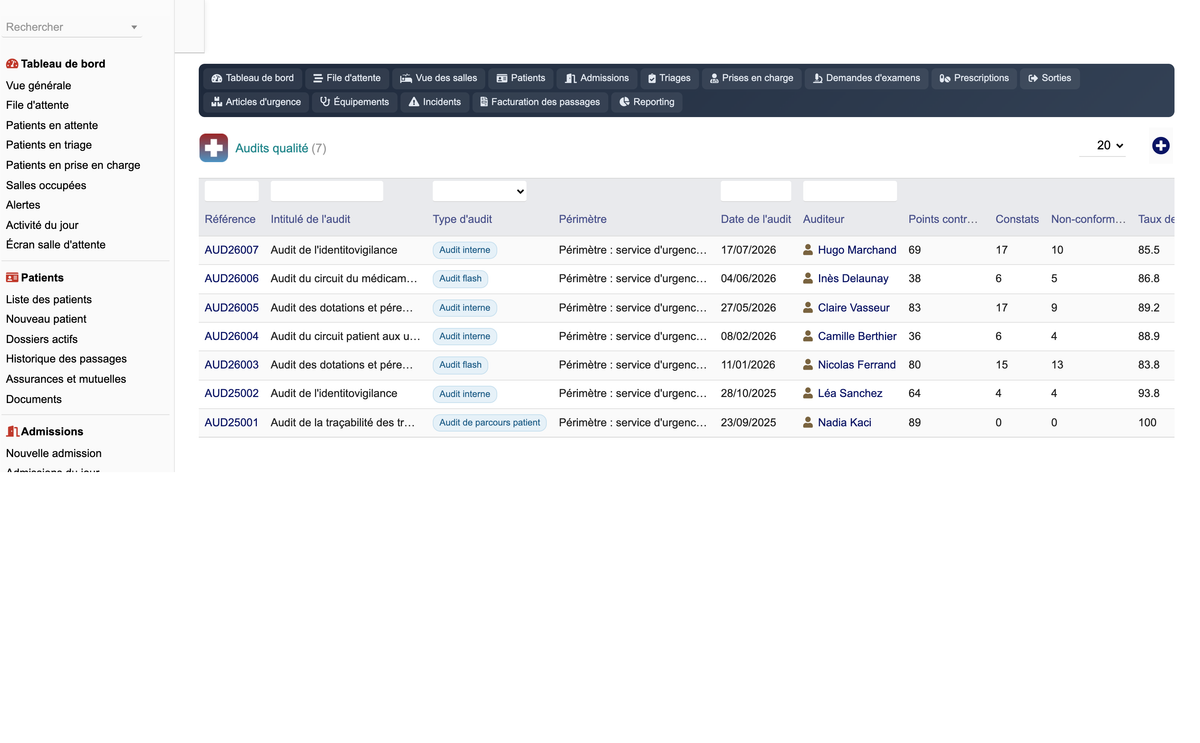Click the Intitulé de l'audit filter field

coord(327,191)
